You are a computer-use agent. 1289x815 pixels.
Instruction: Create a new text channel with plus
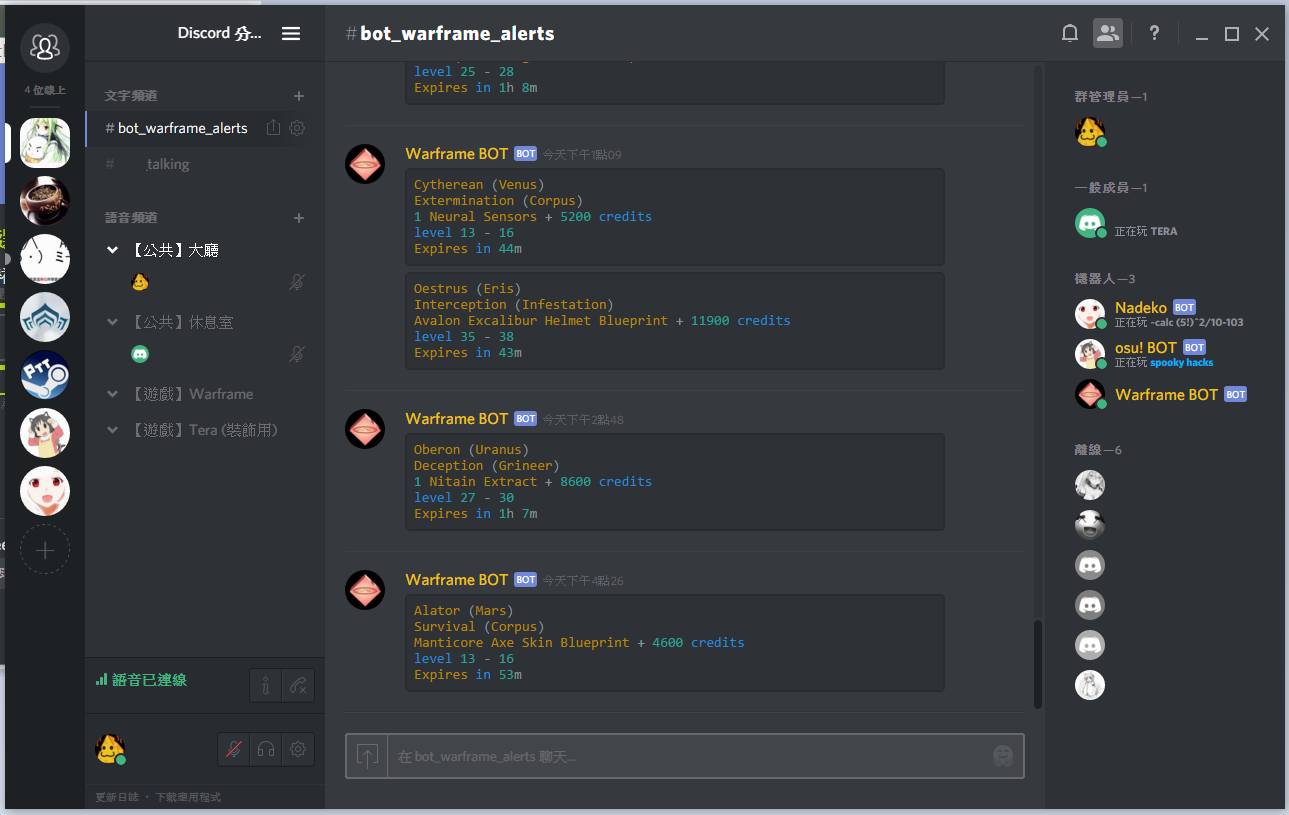click(x=298, y=96)
